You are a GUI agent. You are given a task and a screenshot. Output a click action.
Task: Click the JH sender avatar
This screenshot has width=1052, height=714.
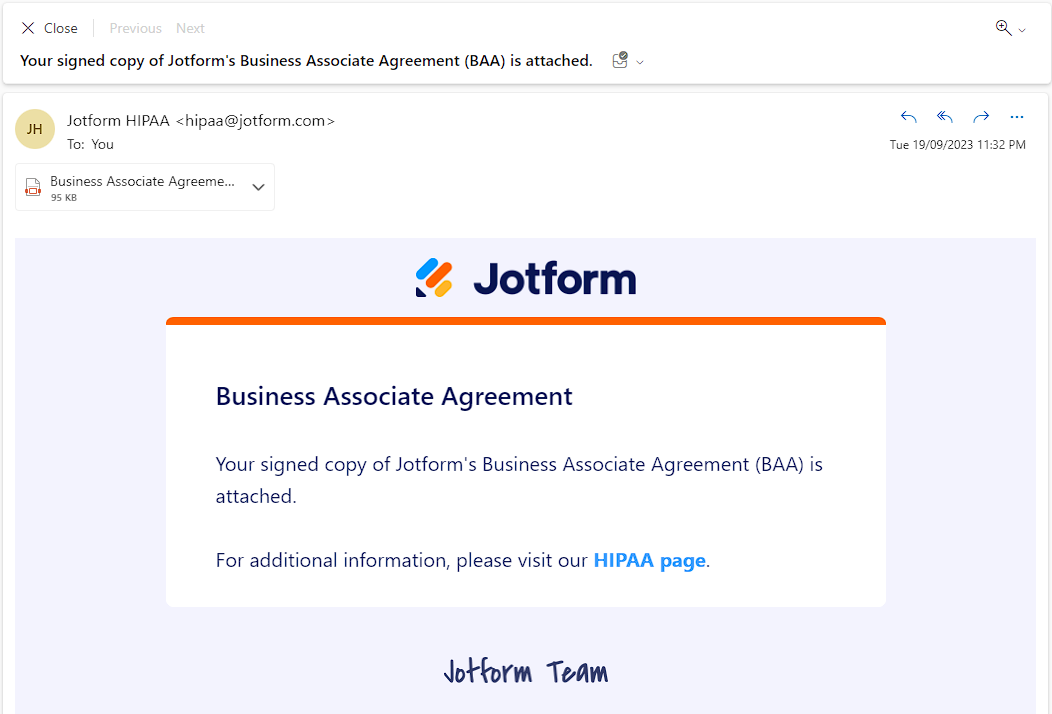pyautogui.click(x=35, y=129)
